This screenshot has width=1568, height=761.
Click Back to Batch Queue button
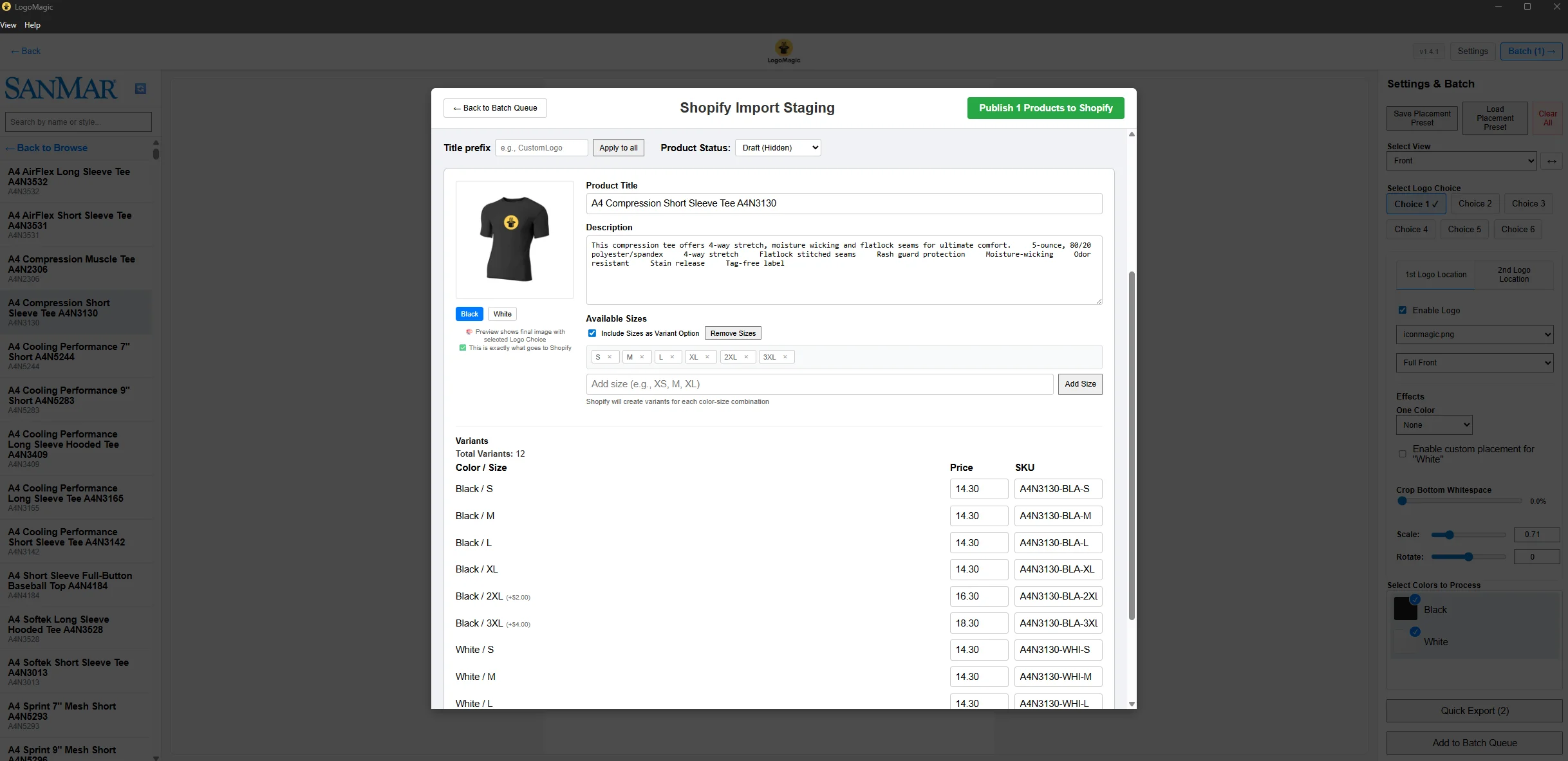pos(495,108)
